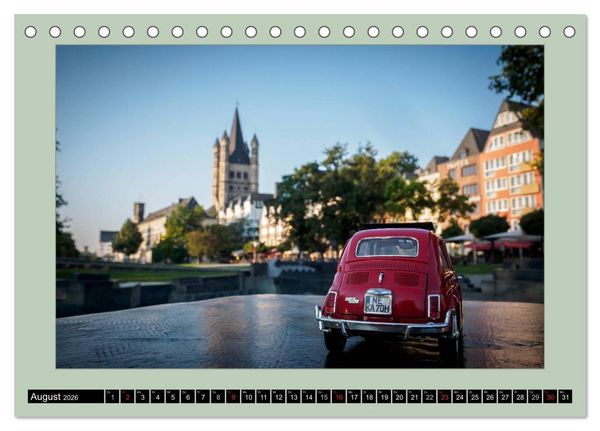Select day 17 in the calendar strip
Image resolution: width=600 pixels, height=431 pixels.
(x=354, y=397)
